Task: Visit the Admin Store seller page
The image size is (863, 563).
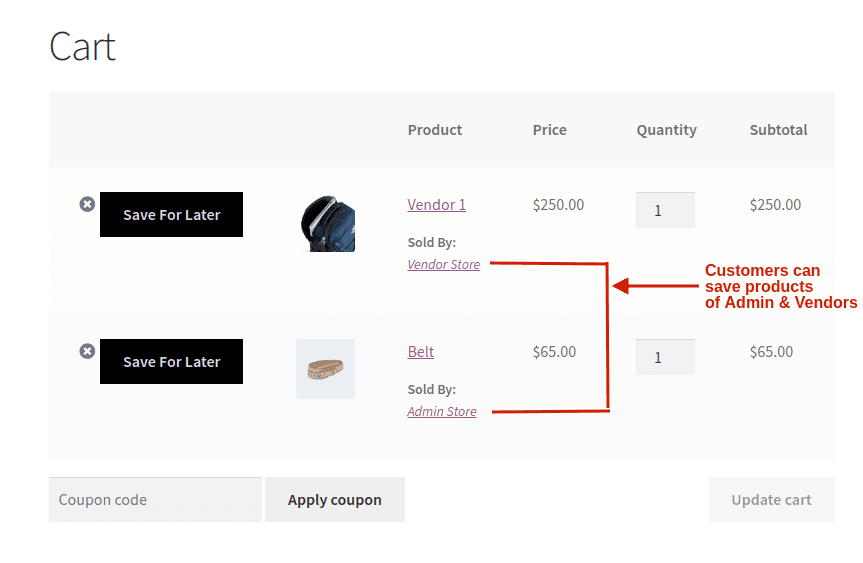Action: tap(441, 412)
